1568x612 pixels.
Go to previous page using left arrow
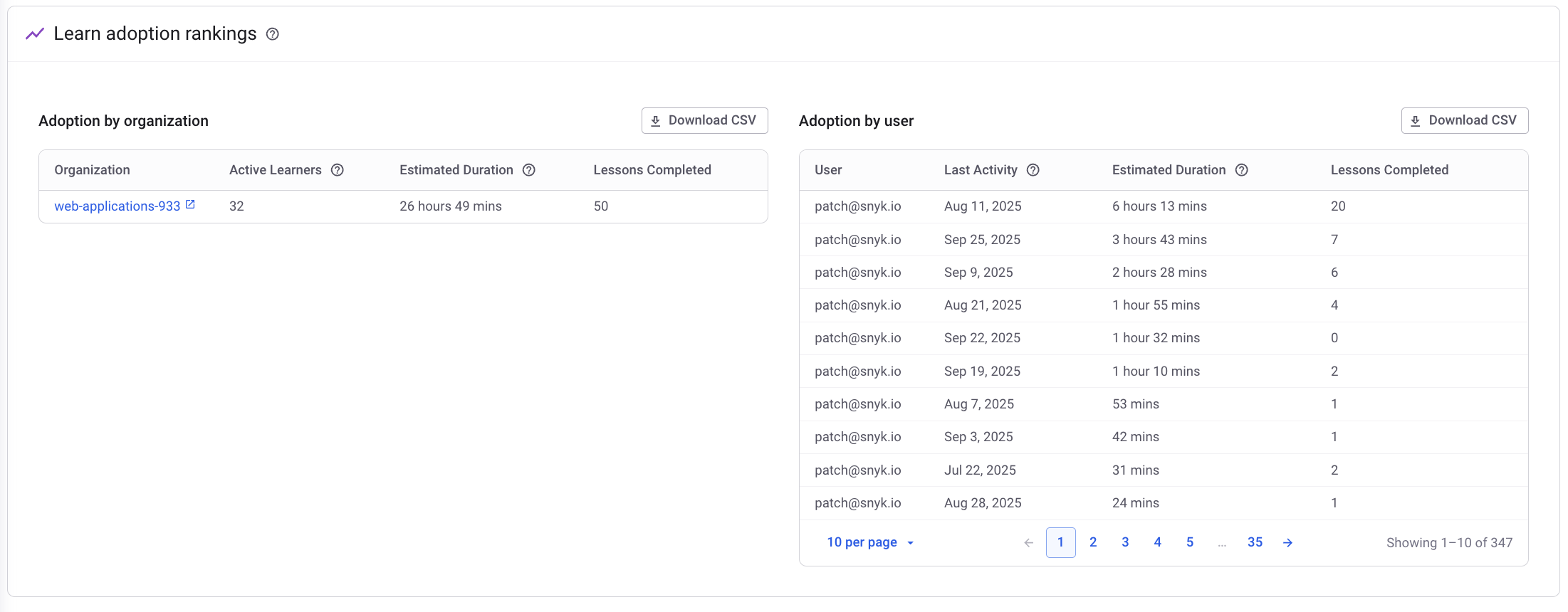(x=1029, y=543)
